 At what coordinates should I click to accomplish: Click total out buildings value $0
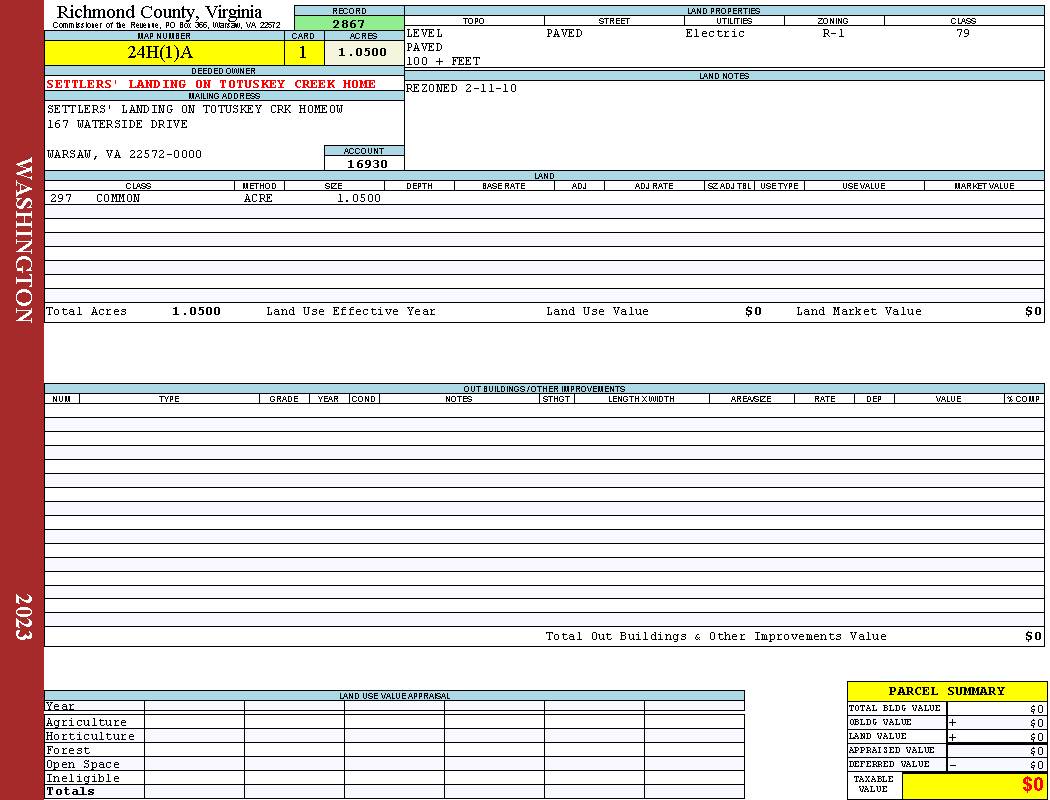[1033, 636]
